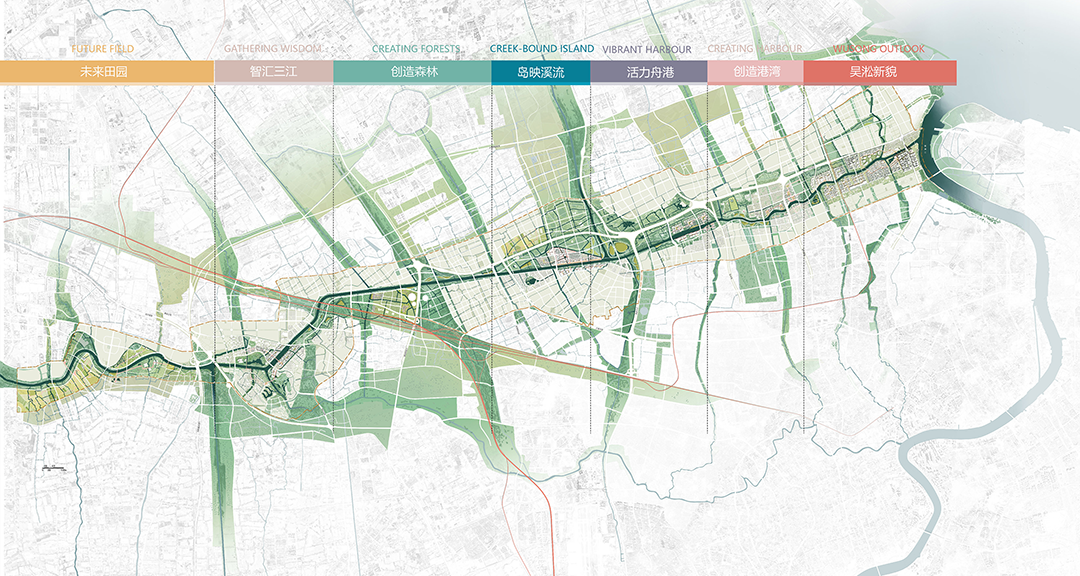Select the pink 创造港湾 banner segment

coord(755,72)
